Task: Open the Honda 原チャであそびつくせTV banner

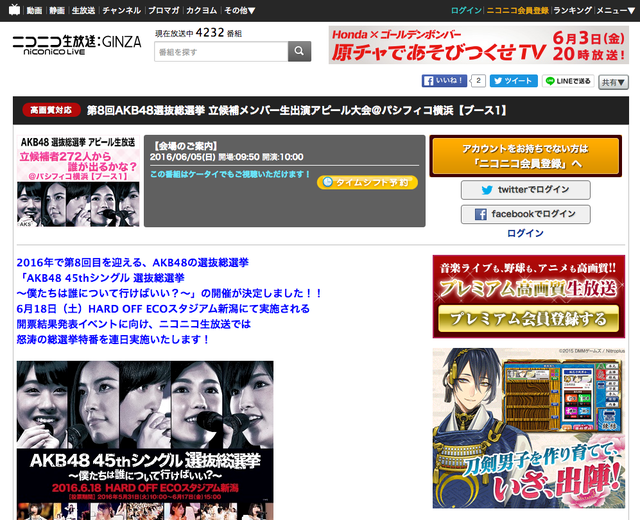Action: click(478, 45)
